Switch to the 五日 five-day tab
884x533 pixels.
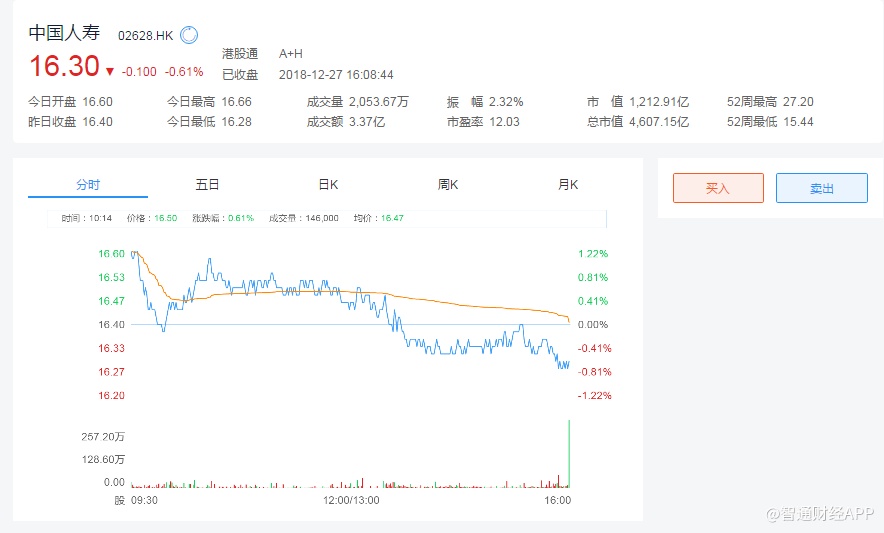pos(207,185)
